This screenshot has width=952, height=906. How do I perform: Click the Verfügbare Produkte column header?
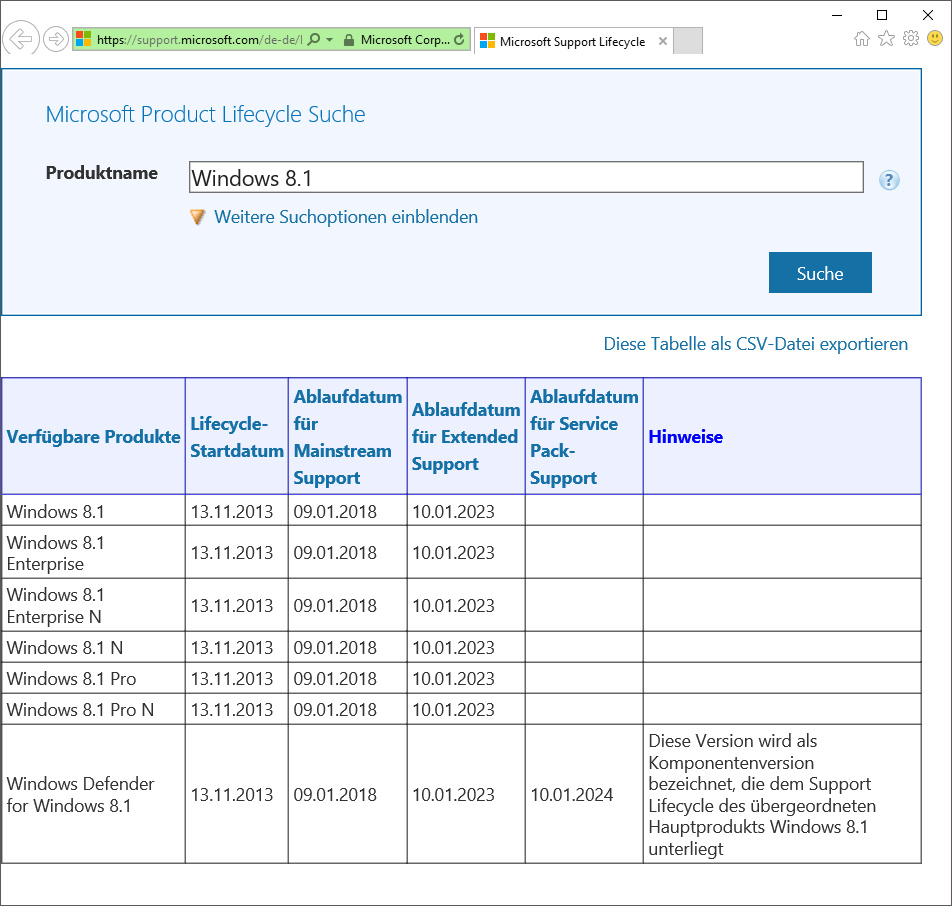pos(93,437)
